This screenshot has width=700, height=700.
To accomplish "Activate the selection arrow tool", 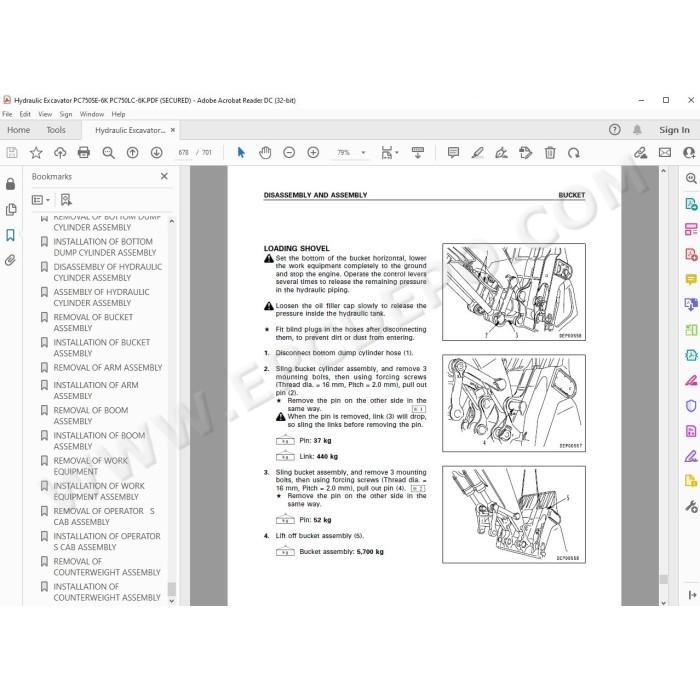I will coord(241,153).
